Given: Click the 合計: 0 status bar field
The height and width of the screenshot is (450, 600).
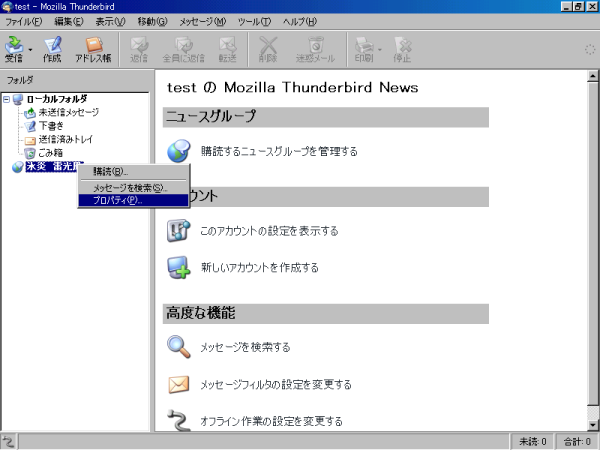Looking at the screenshot, I should [577, 442].
